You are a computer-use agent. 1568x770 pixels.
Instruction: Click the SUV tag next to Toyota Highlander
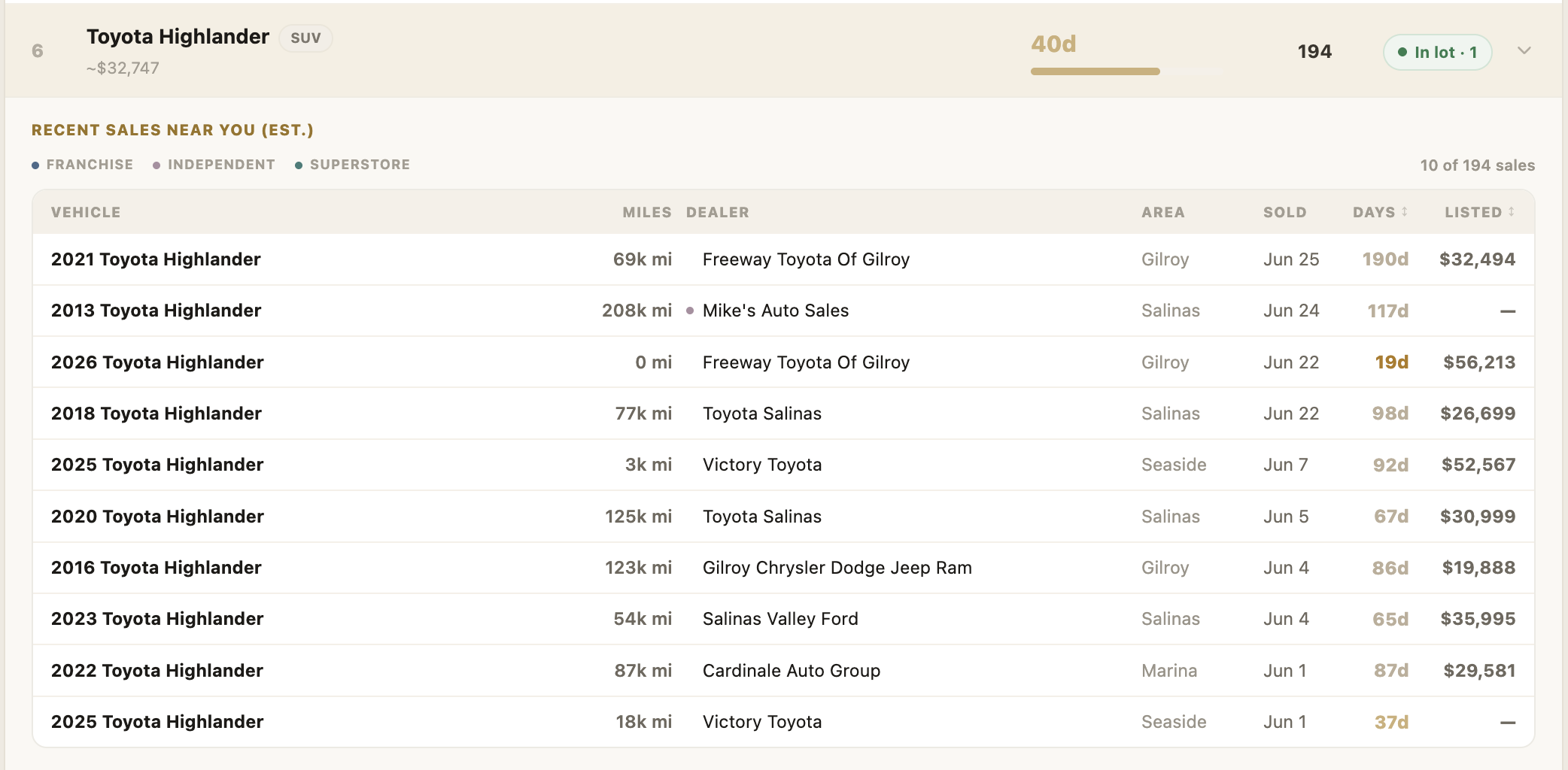pyautogui.click(x=305, y=38)
